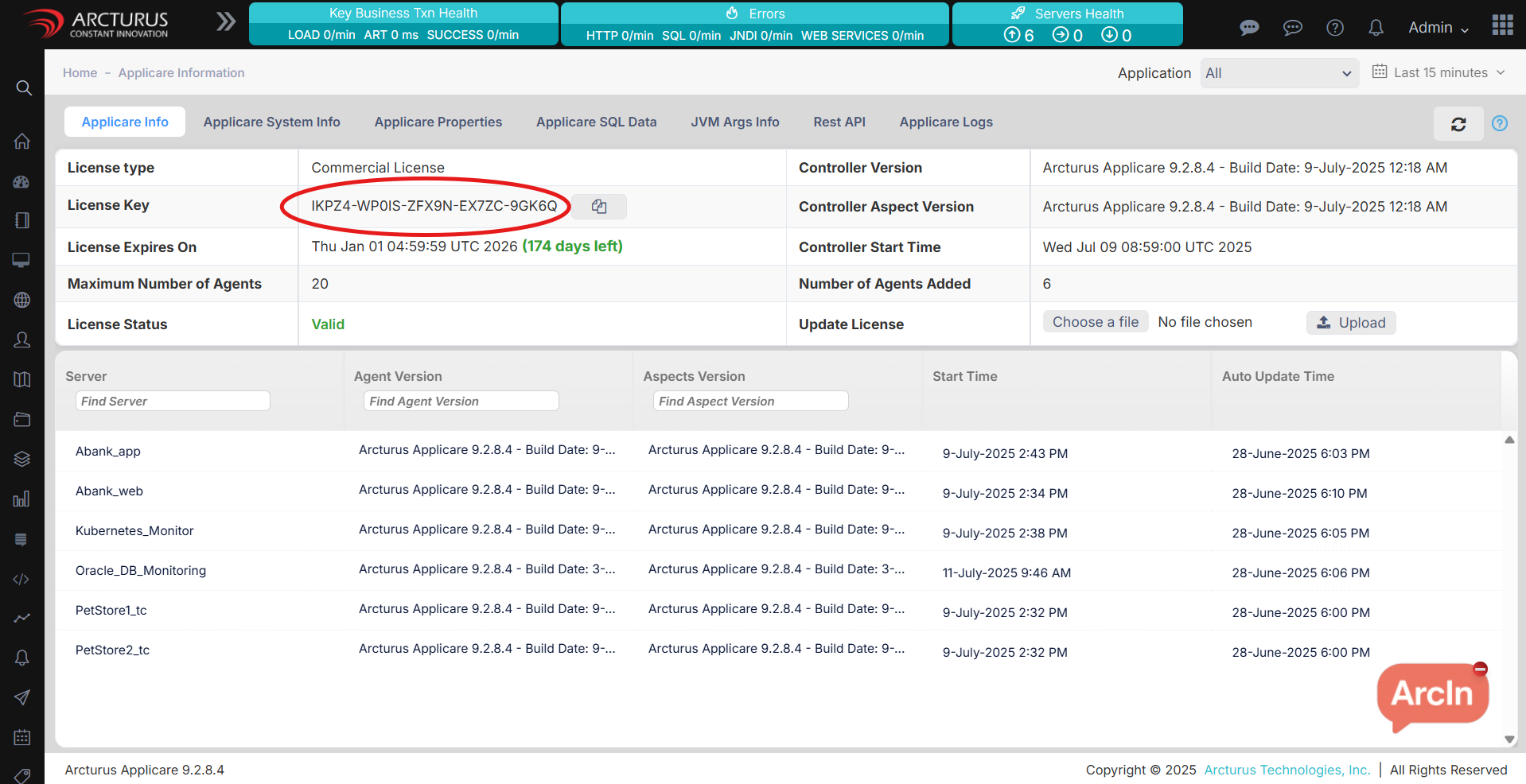Open the notifications bell in top bar

pyautogui.click(x=1376, y=28)
